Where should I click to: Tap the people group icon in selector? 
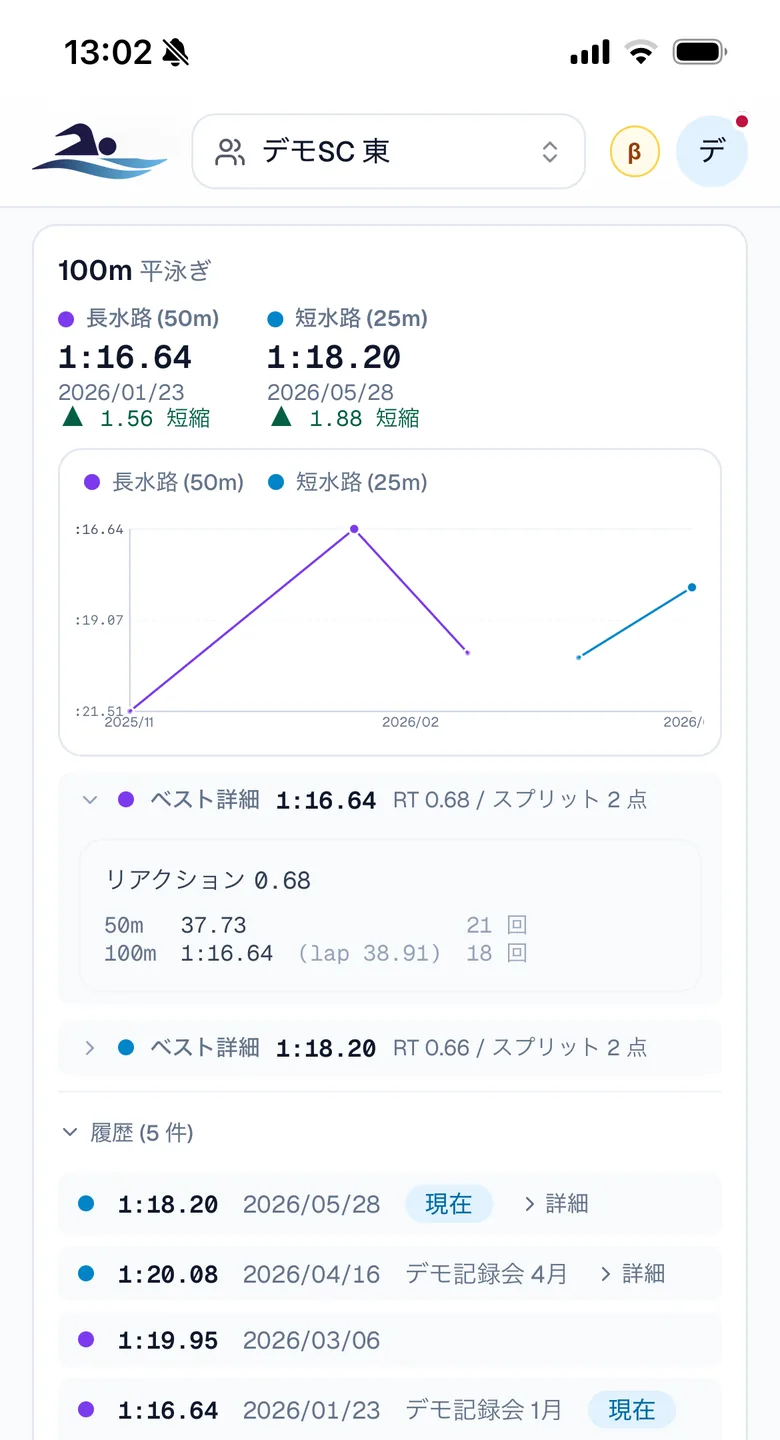coord(230,152)
